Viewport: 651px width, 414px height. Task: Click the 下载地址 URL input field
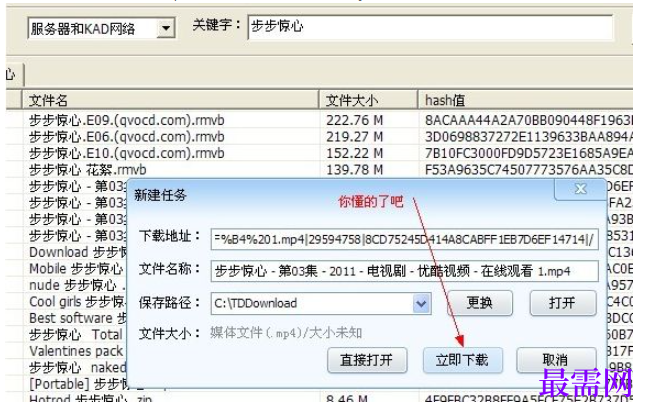coord(404,239)
